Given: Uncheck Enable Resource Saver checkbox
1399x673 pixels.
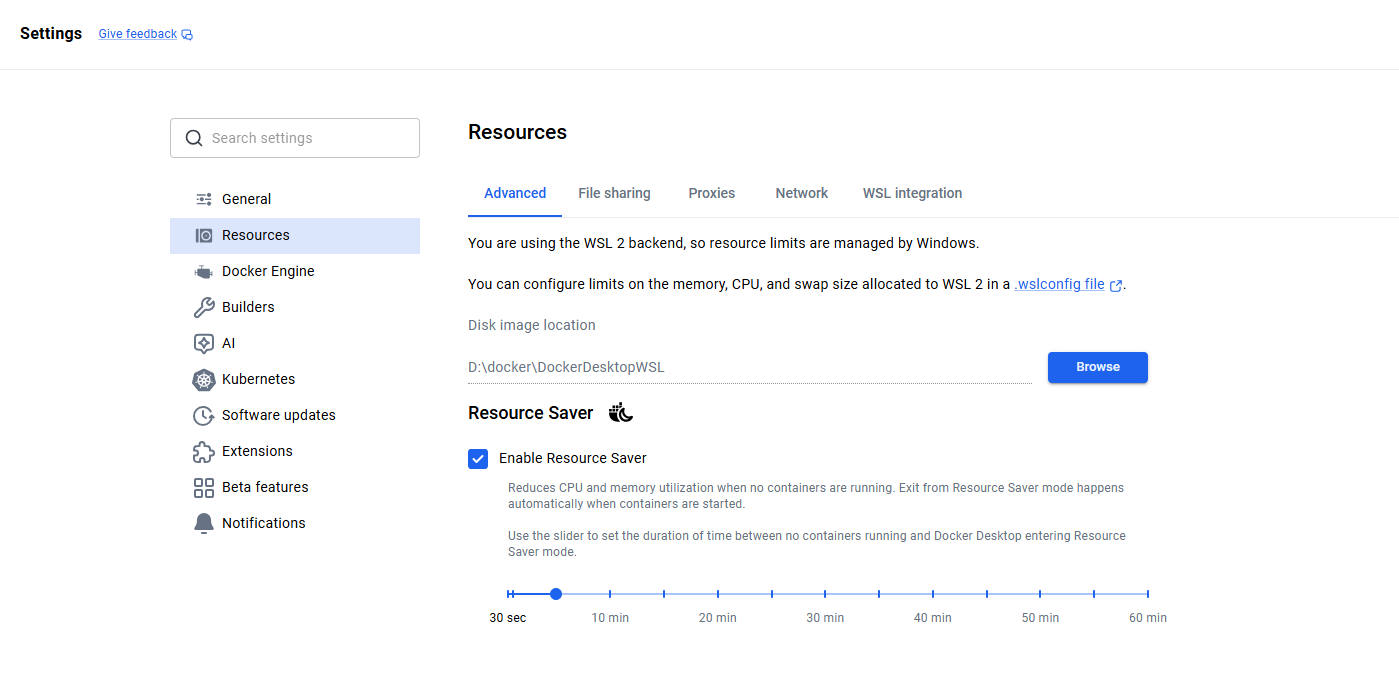Looking at the screenshot, I should pyautogui.click(x=478, y=458).
